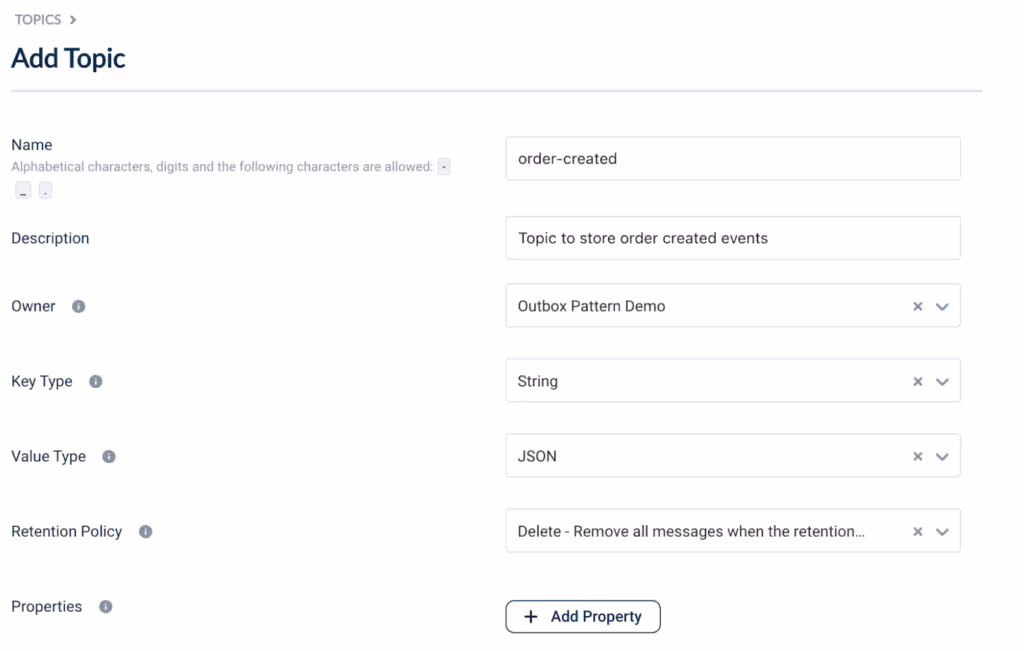Click the Description field label

50,238
